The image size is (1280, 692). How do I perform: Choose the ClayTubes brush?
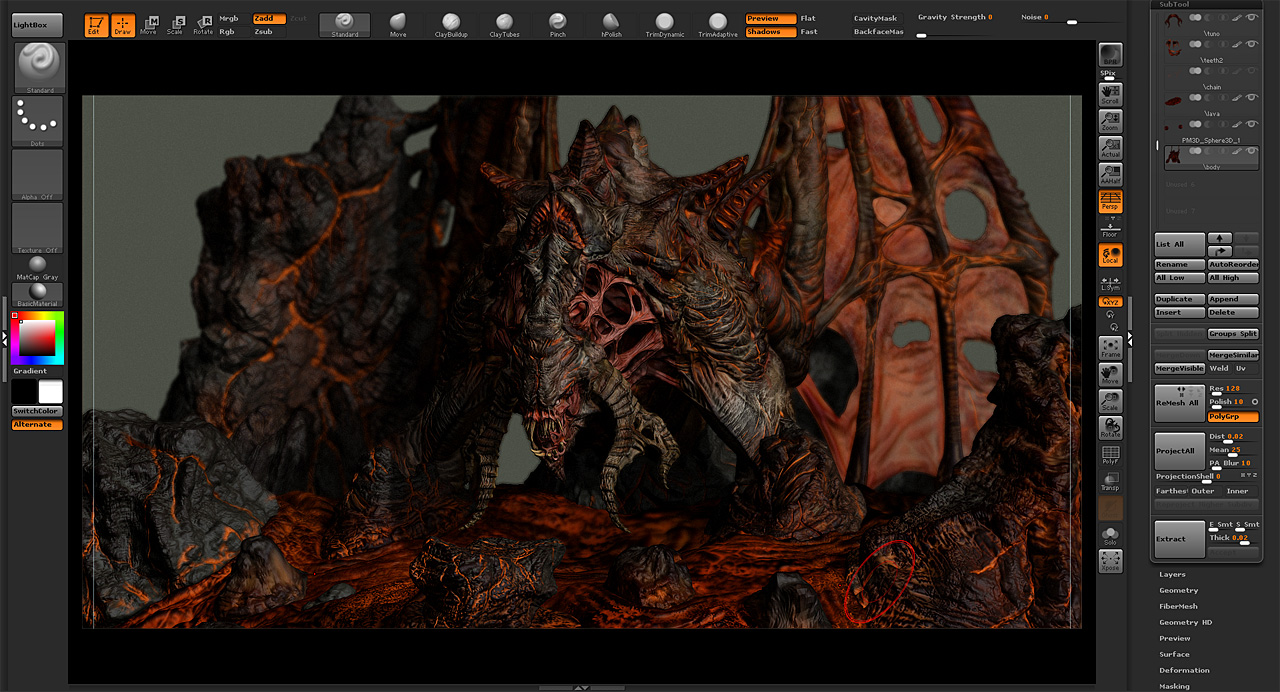pos(504,25)
